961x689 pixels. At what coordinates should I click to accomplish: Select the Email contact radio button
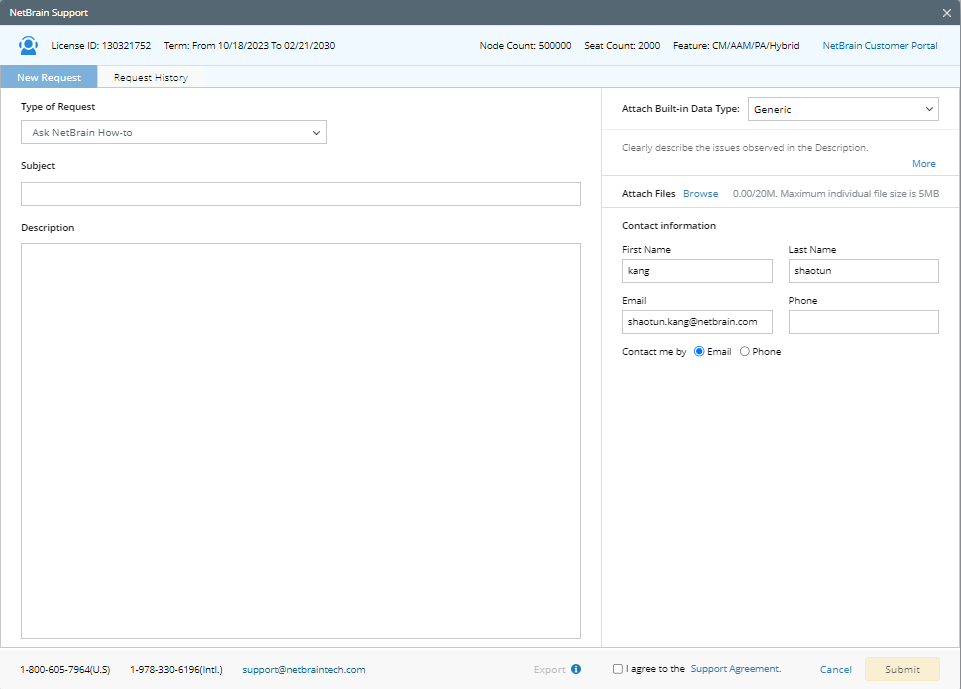coord(699,352)
